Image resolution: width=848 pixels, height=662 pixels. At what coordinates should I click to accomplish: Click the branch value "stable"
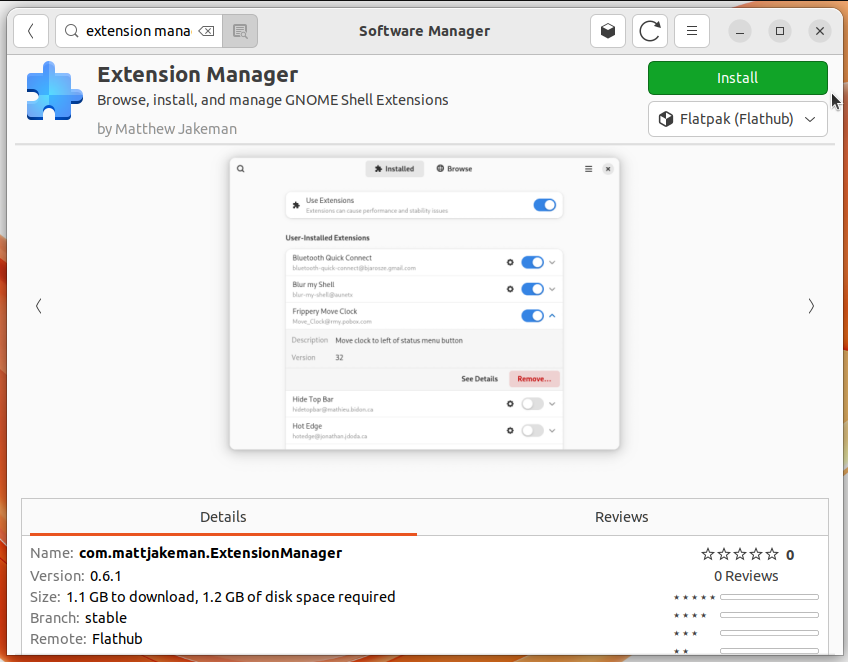coord(106,618)
